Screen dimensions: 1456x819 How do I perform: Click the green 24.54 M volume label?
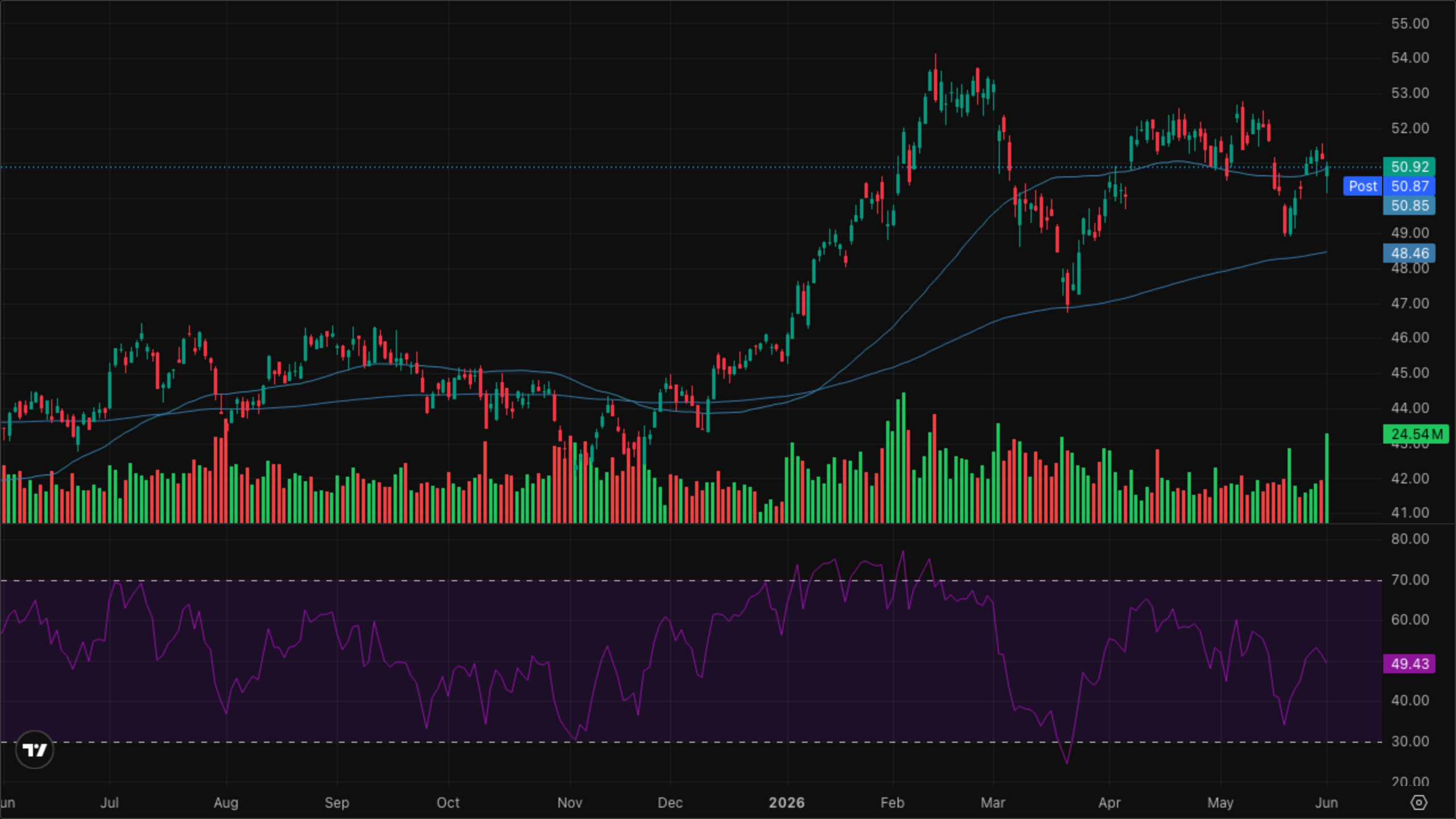click(x=1416, y=434)
